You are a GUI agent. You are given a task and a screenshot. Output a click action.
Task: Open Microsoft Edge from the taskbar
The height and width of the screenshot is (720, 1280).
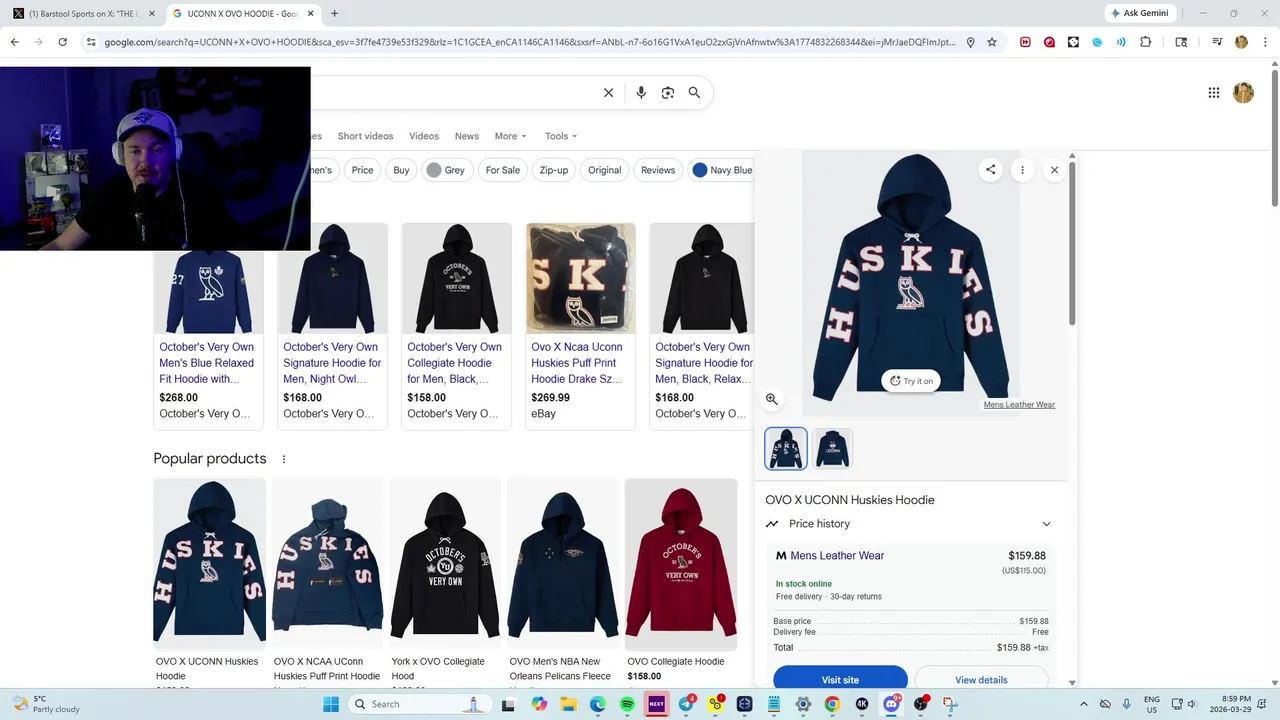coord(598,704)
